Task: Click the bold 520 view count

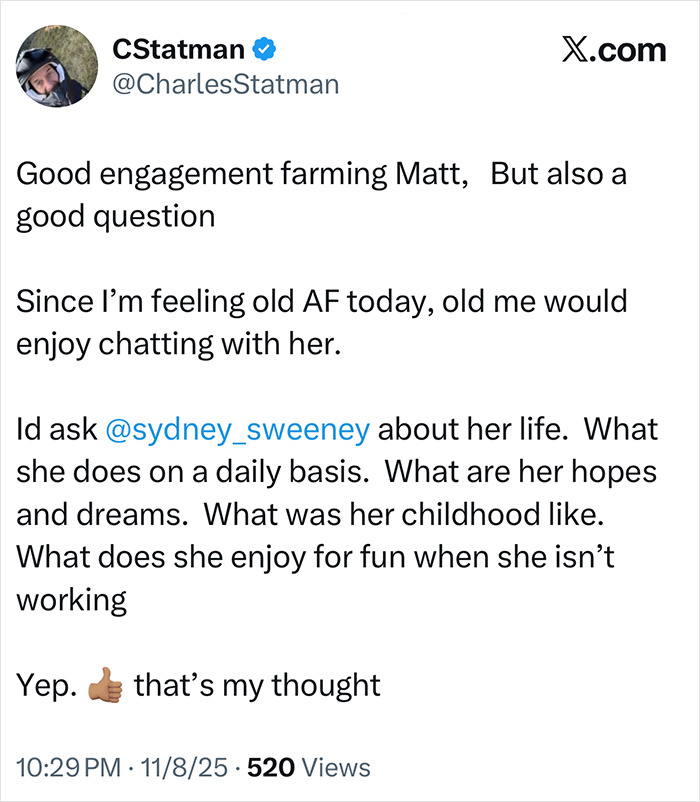Action: [x=269, y=768]
